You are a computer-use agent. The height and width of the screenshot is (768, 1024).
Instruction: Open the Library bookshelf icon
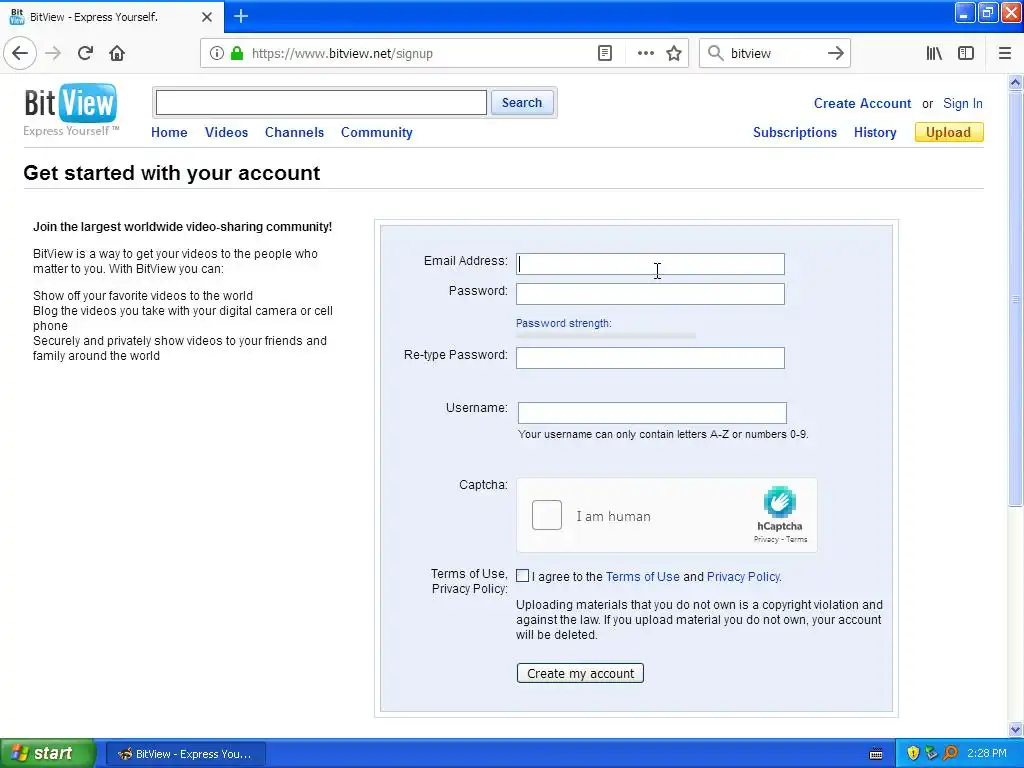click(934, 53)
